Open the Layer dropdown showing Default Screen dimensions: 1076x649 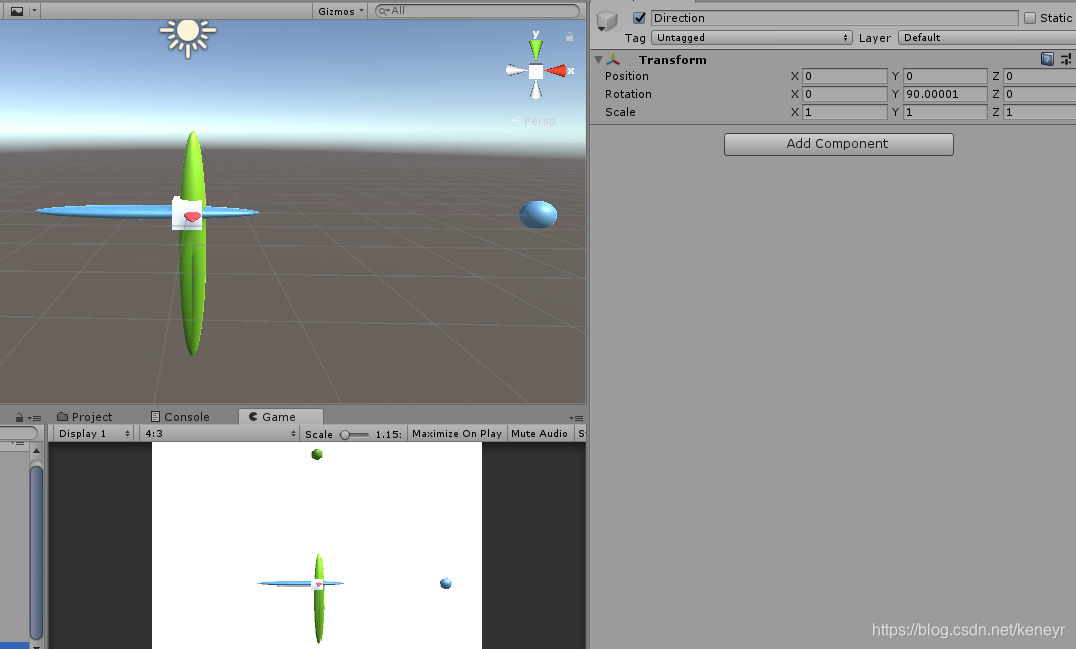(987, 38)
